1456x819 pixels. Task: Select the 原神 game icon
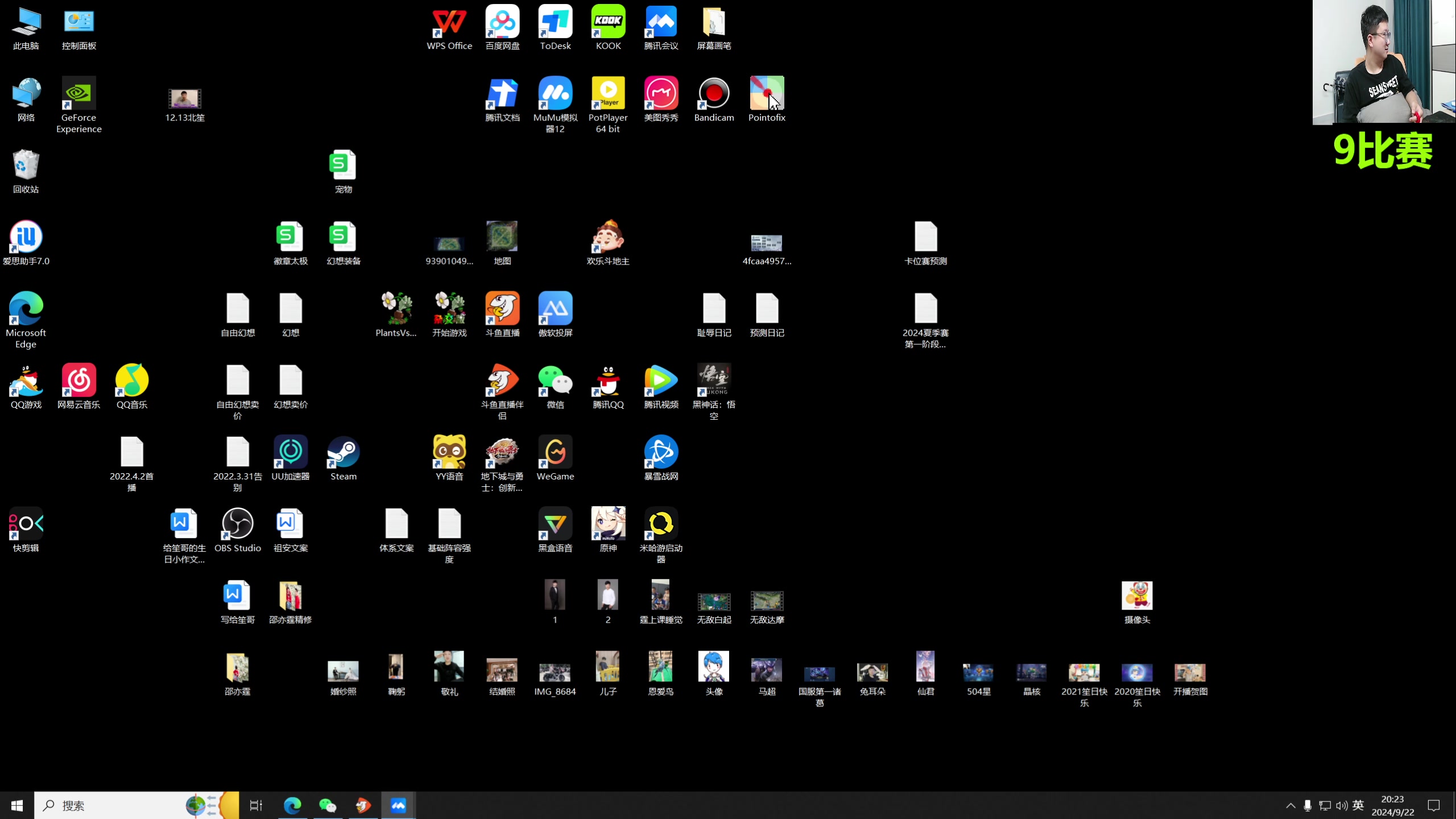(x=608, y=530)
